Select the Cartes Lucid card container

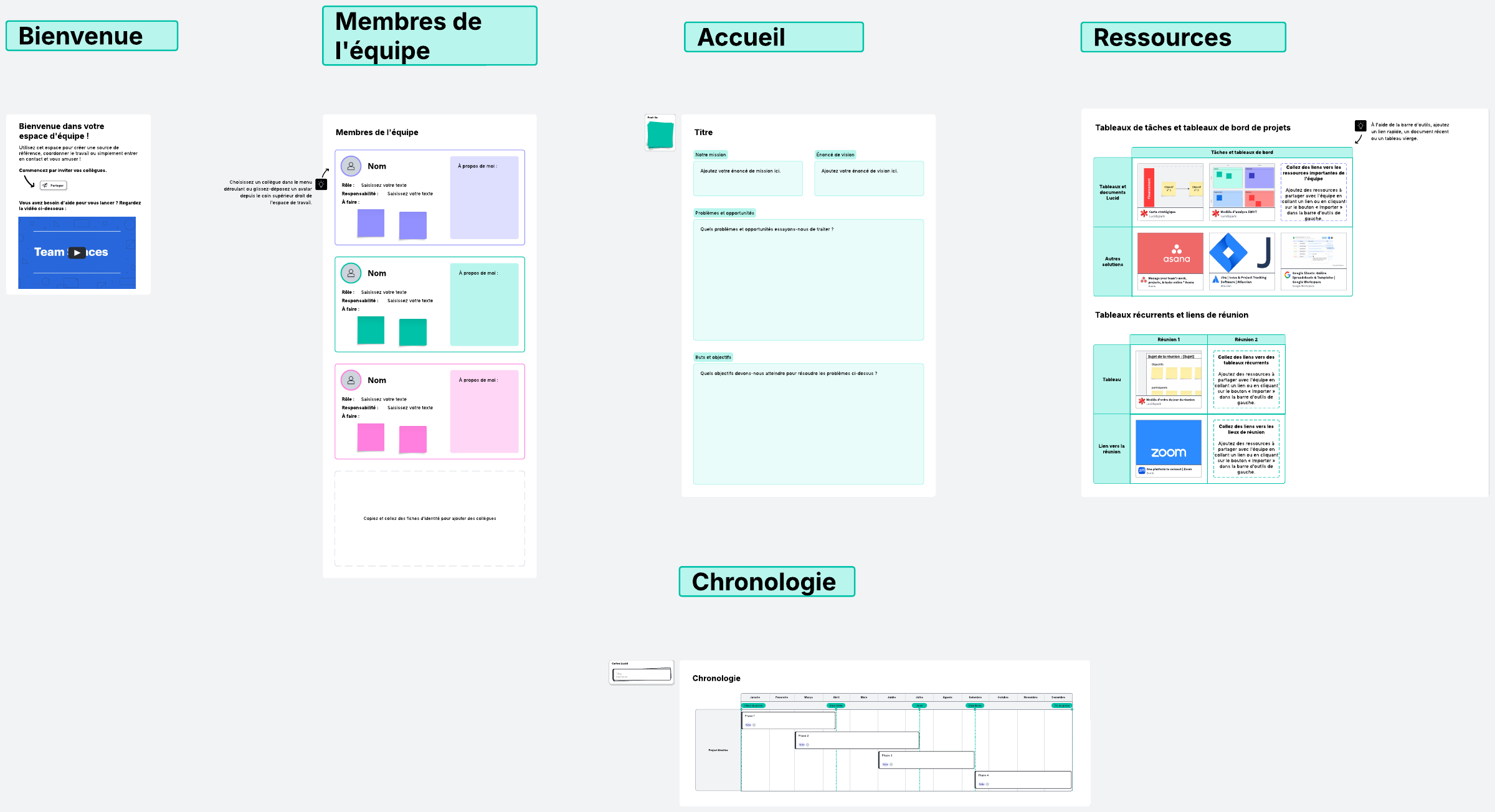click(x=642, y=673)
